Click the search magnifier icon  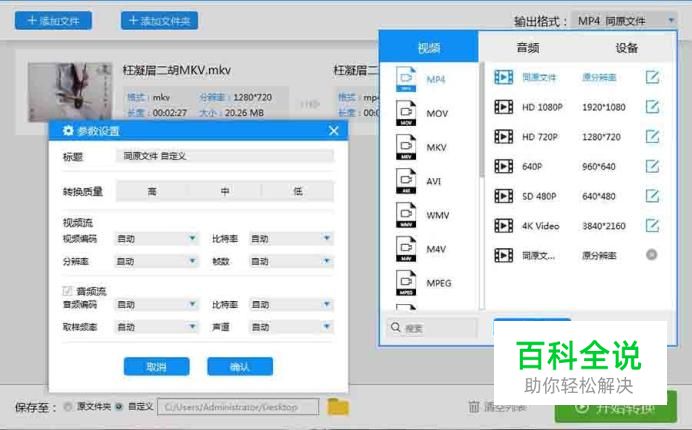pos(396,328)
